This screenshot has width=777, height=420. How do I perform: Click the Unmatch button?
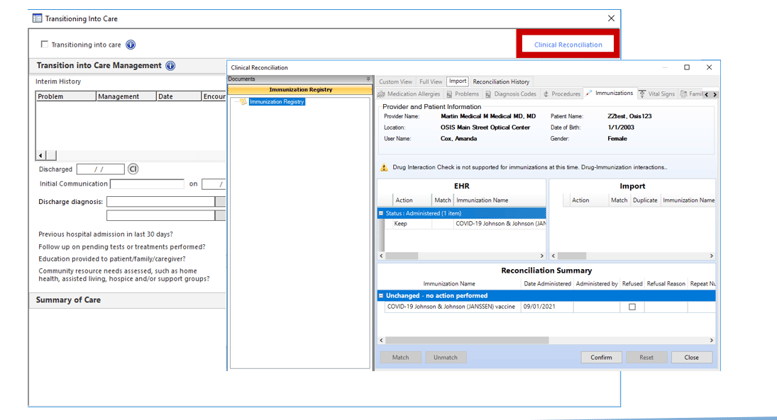445,357
